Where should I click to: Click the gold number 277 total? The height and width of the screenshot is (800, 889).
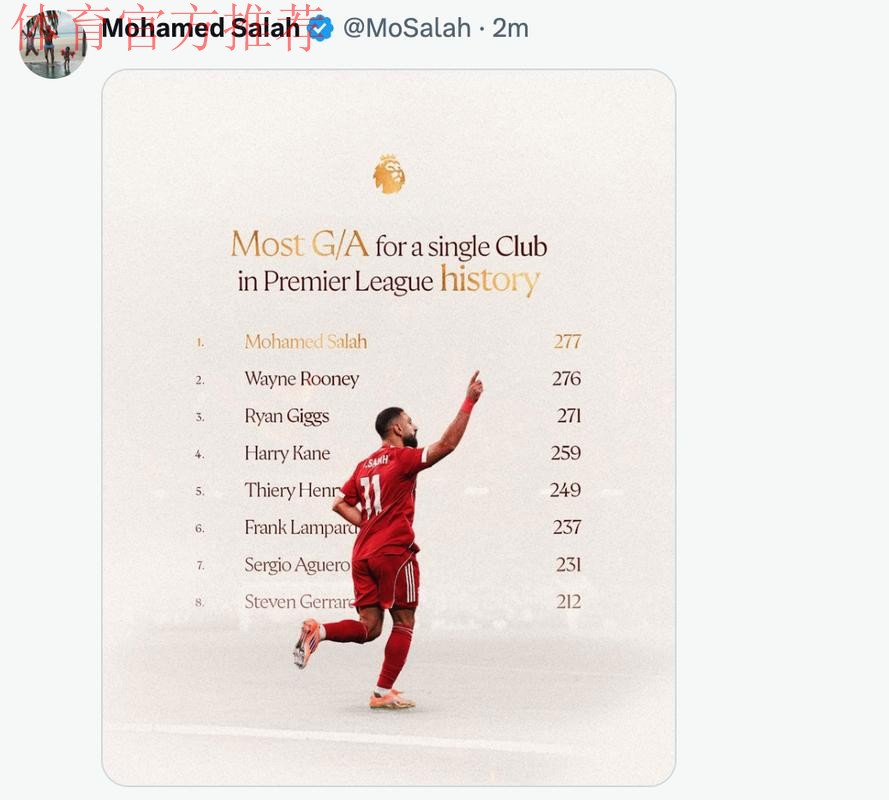coord(567,342)
